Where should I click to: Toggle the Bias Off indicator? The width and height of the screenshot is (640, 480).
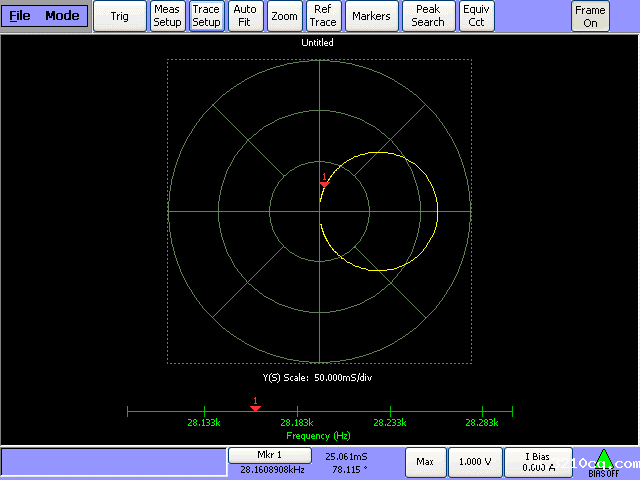[604, 464]
